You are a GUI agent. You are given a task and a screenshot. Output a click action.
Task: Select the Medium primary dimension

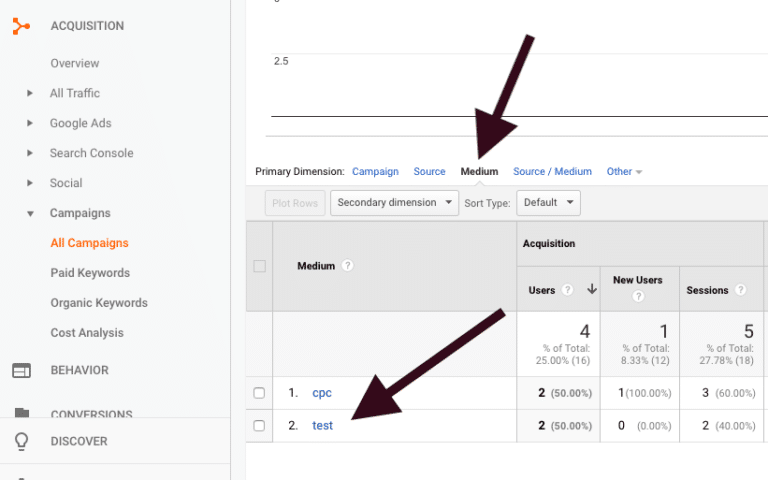pos(479,171)
